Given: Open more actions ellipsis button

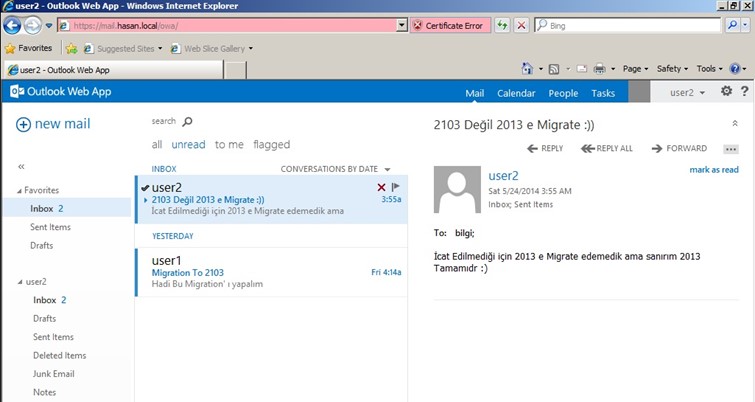Looking at the screenshot, I should pyautogui.click(x=730, y=149).
